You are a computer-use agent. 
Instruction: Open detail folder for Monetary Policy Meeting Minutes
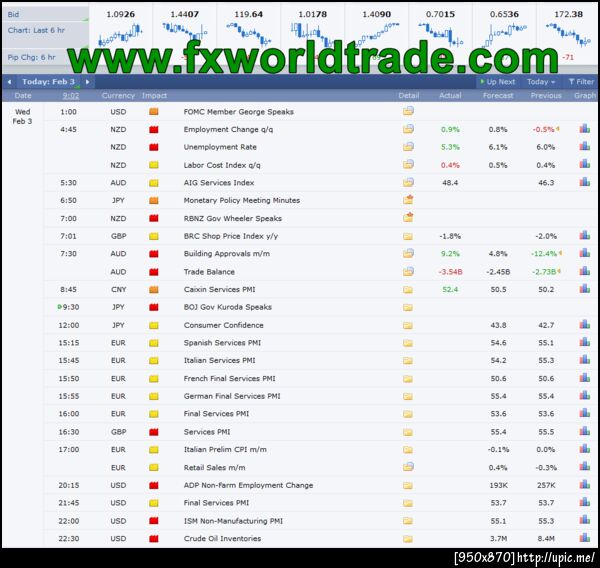click(x=408, y=200)
